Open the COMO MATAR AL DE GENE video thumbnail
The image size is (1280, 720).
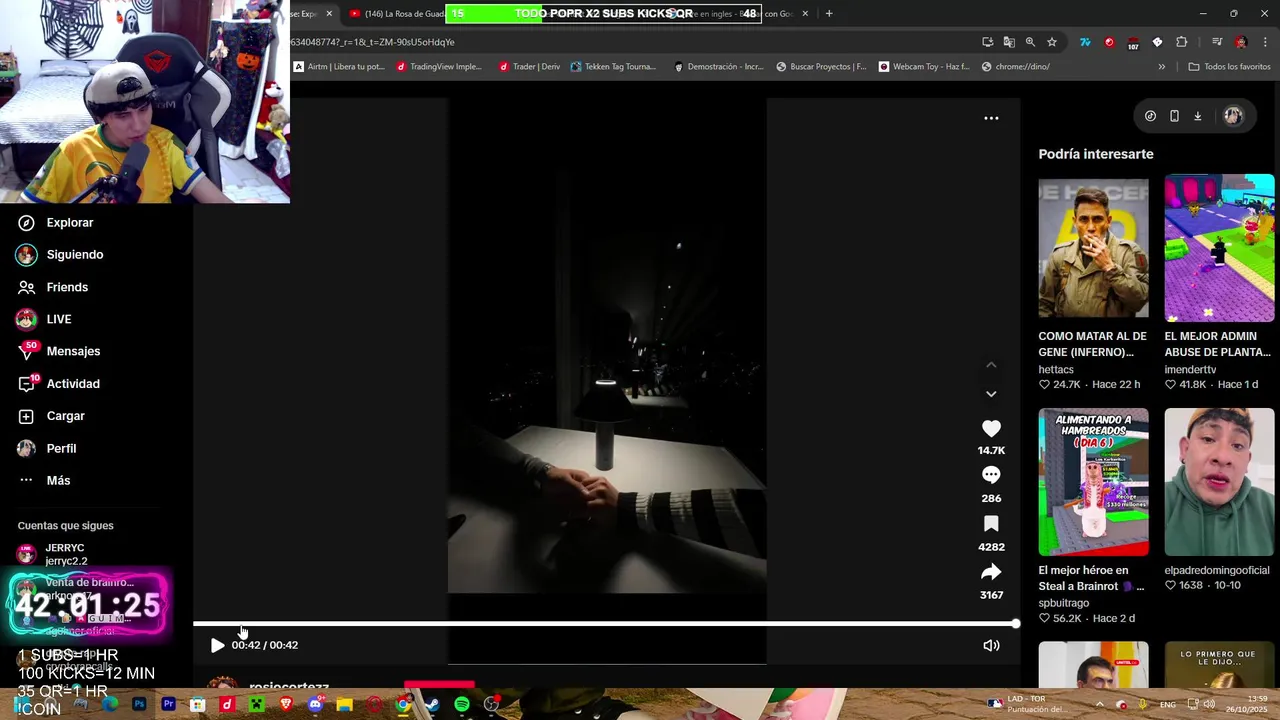(x=1093, y=248)
